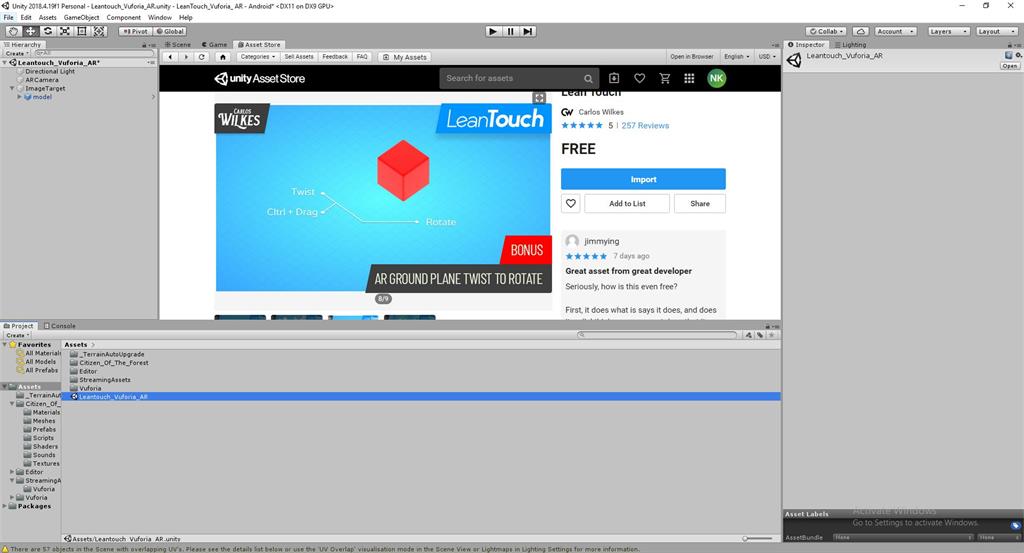Click the Add to List button

[627, 204]
